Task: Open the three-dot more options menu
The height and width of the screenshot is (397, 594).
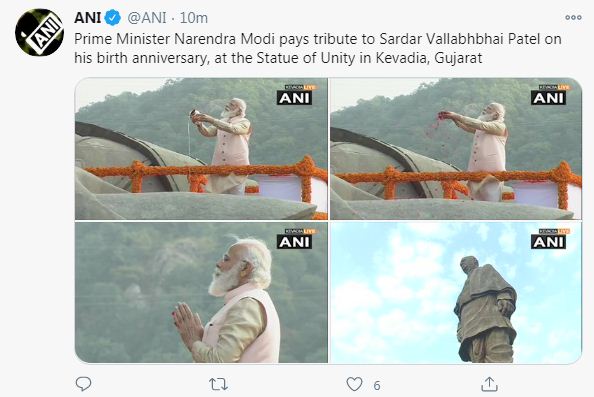Action: pyautogui.click(x=573, y=17)
